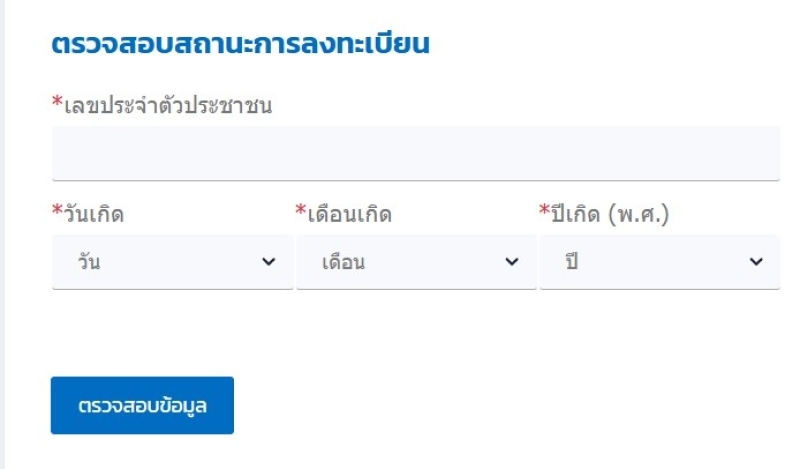Select the ปี placeholder text in year combo box
The image size is (800, 469).
tap(571, 261)
